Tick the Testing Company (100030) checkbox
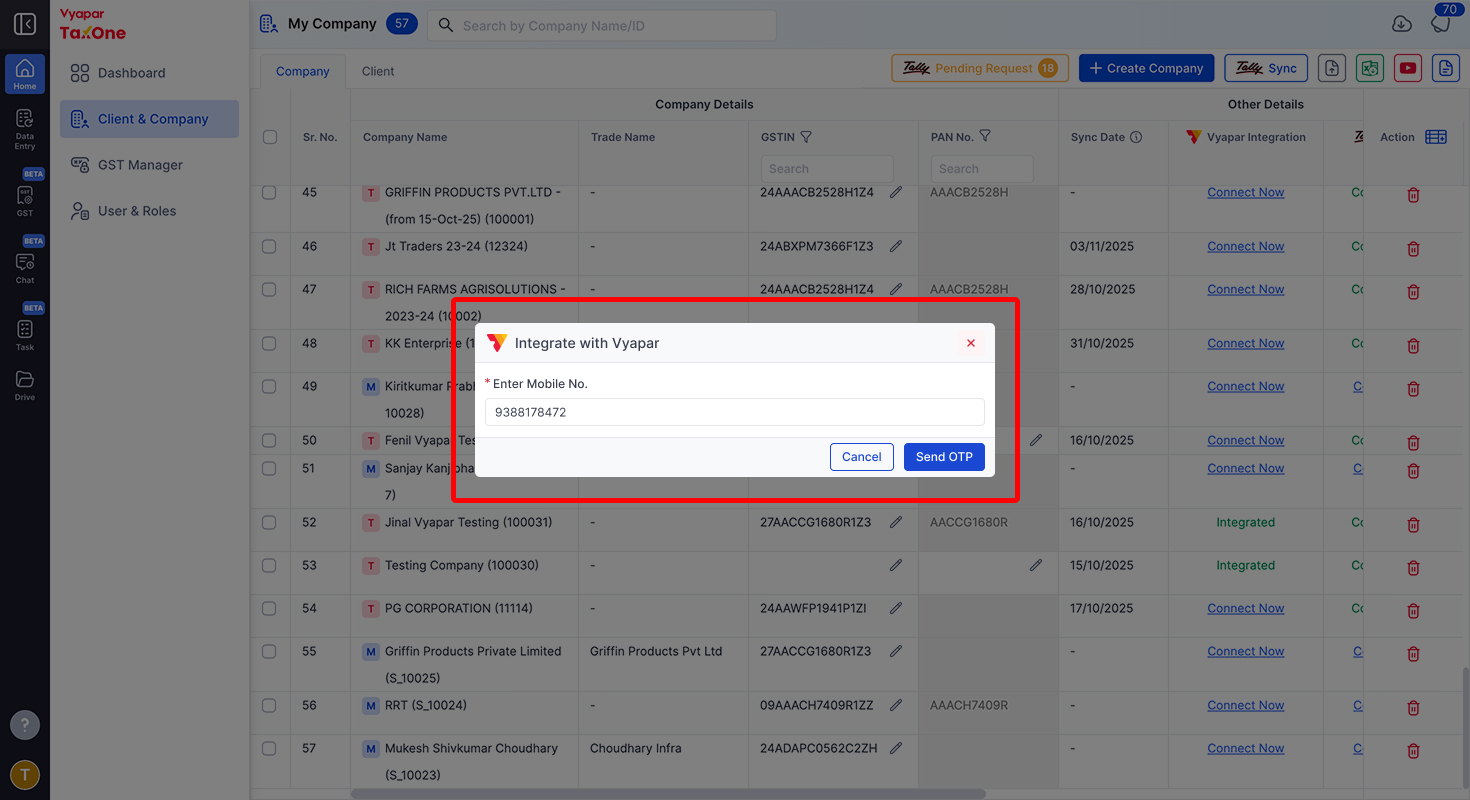 [269, 565]
